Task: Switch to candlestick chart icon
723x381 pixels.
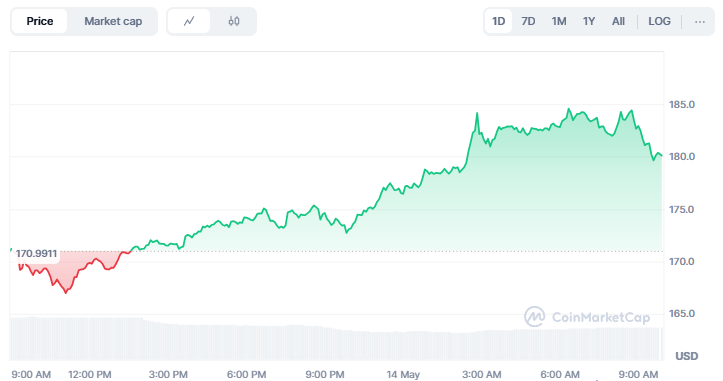Action: coord(234,21)
